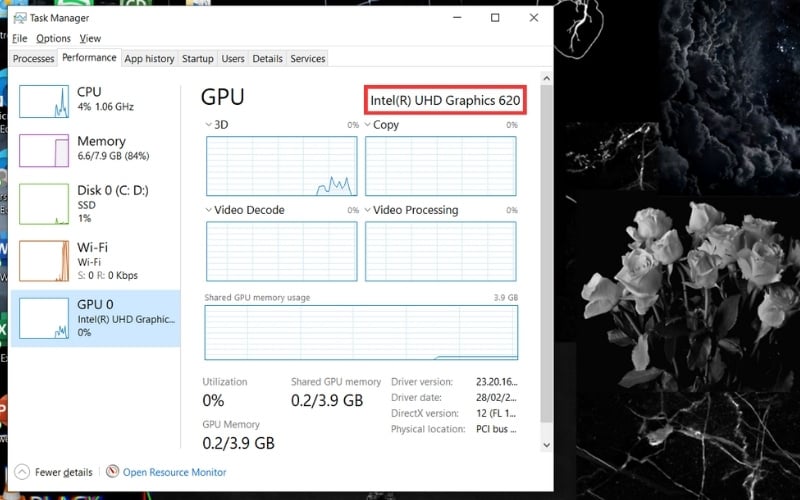
Task: Open the Details tab
Action: coord(267,59)
